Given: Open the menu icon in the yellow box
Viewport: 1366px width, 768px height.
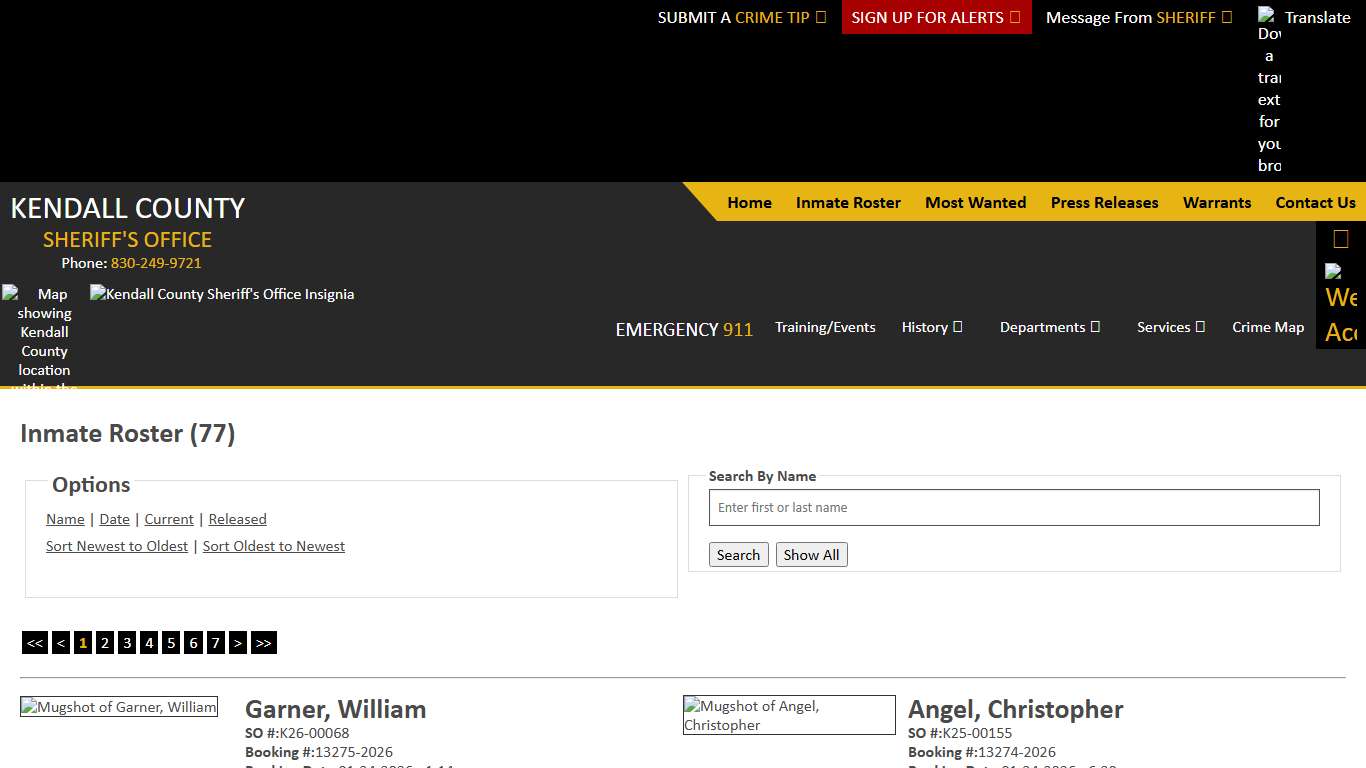Looking at the screenshot, I should (1340, 238).
